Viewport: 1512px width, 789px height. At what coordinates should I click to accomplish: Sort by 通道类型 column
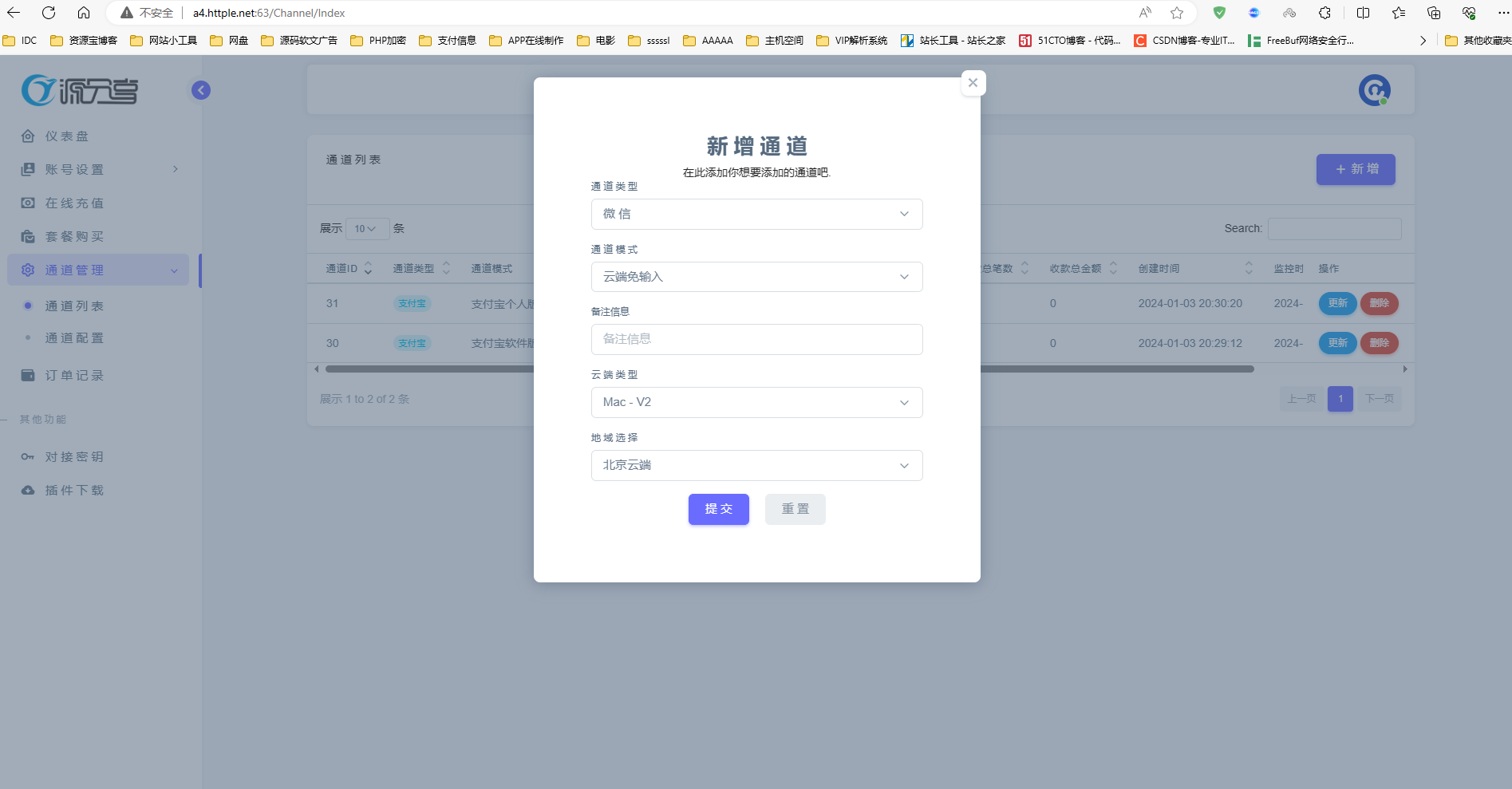coord(422,269)
